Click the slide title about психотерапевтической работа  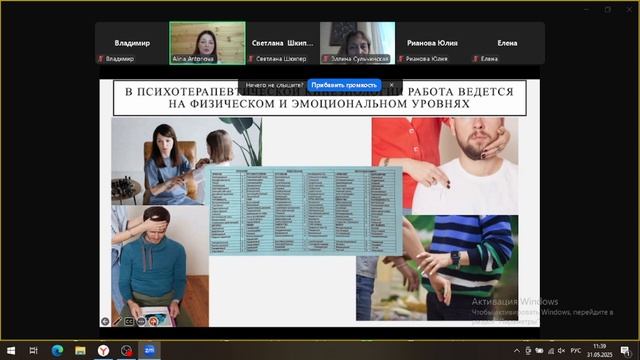tap(320, 98)
